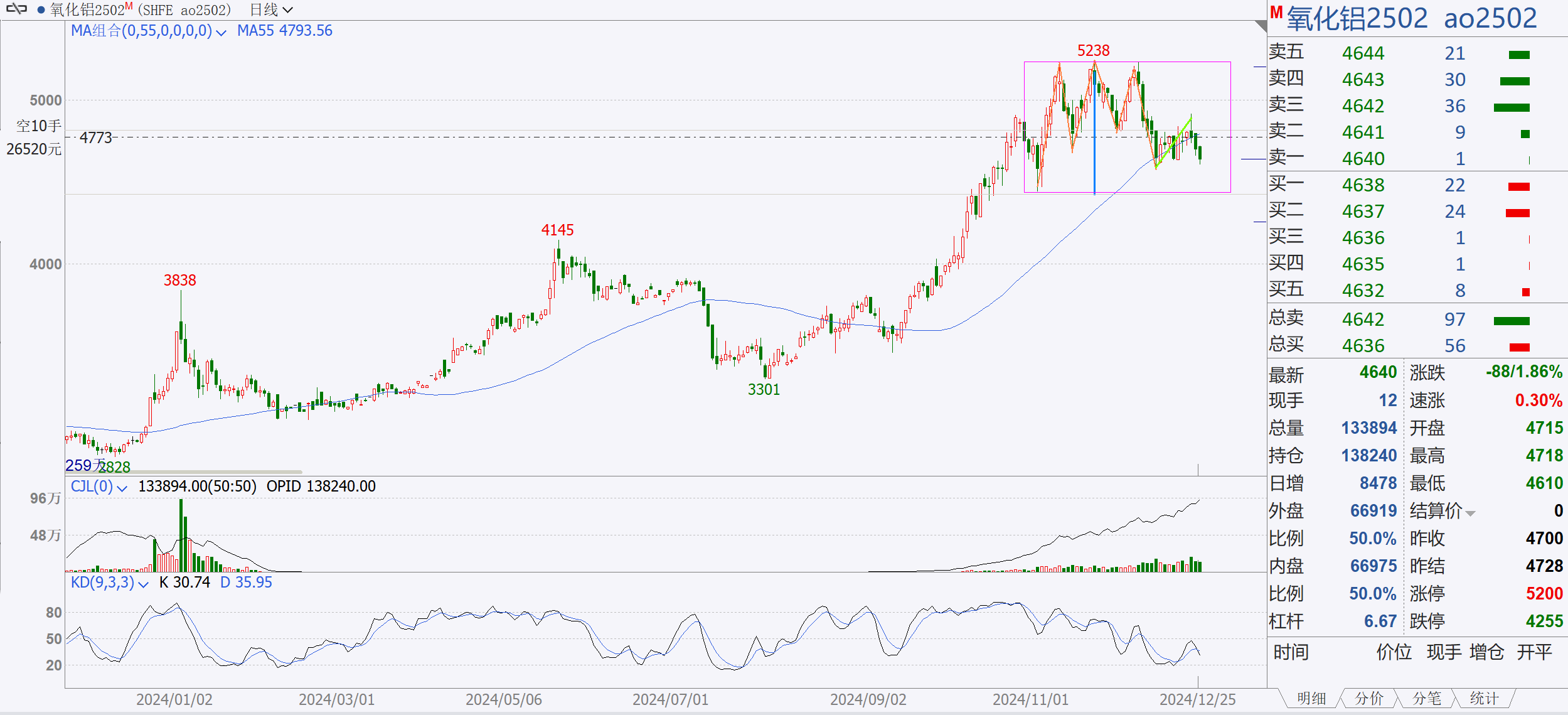Expand the CJL(0) volume indicator dropdown
The width and height of the screenshot is (1568, 715).
point(122,488)
